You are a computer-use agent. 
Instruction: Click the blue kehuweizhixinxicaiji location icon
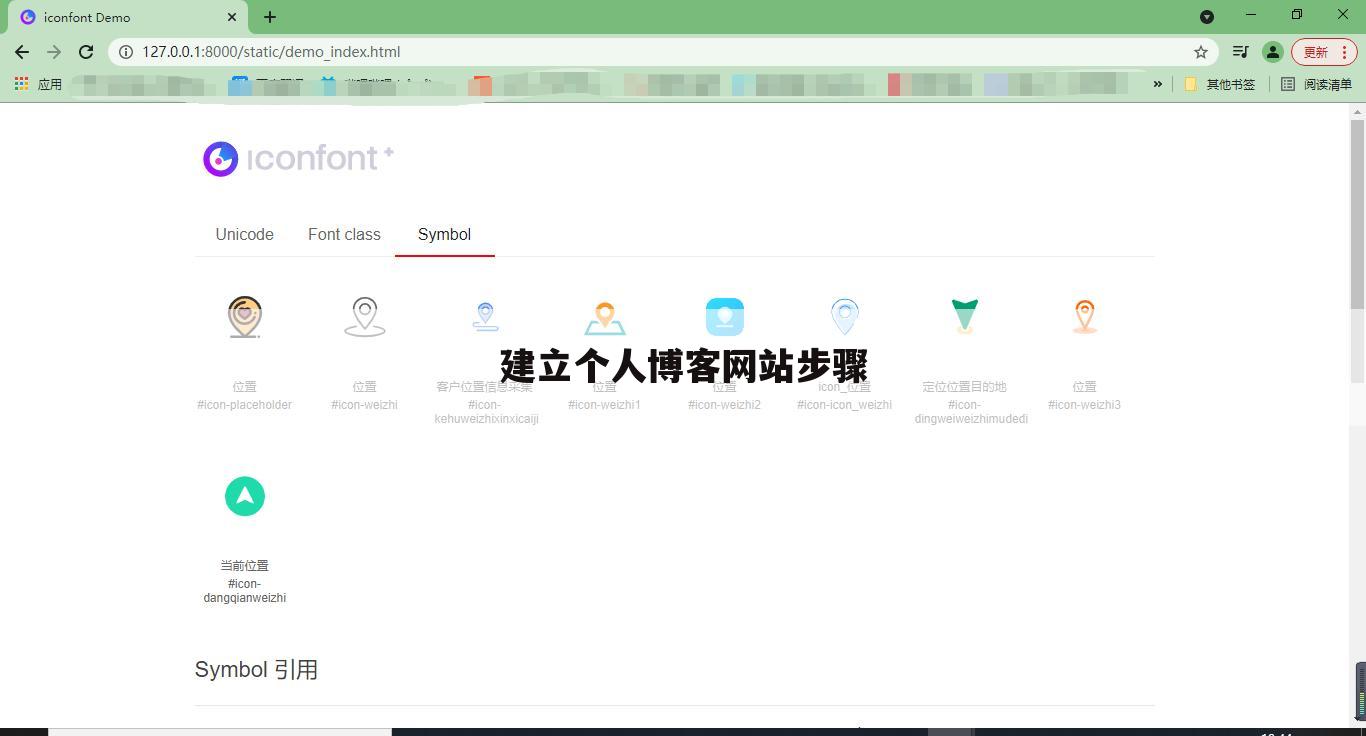485,317
